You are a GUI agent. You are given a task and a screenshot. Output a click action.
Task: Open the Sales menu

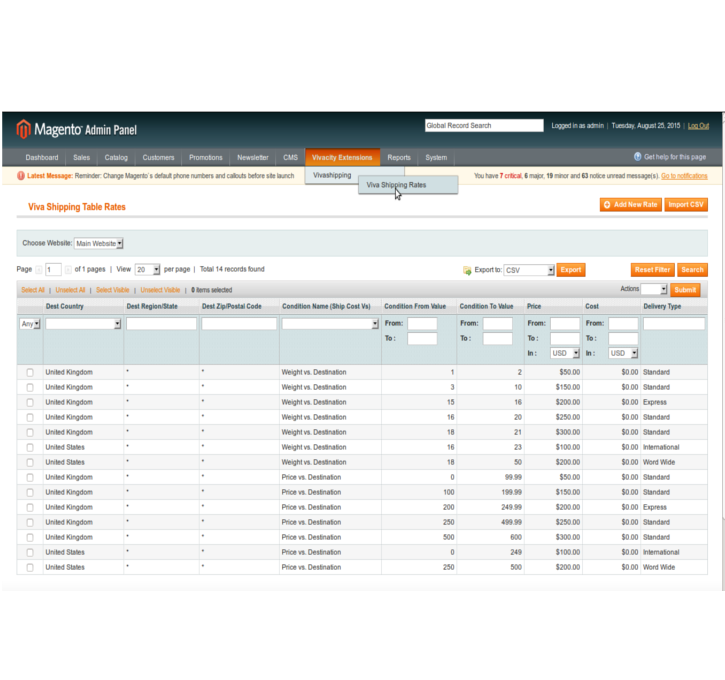[81, 157]
